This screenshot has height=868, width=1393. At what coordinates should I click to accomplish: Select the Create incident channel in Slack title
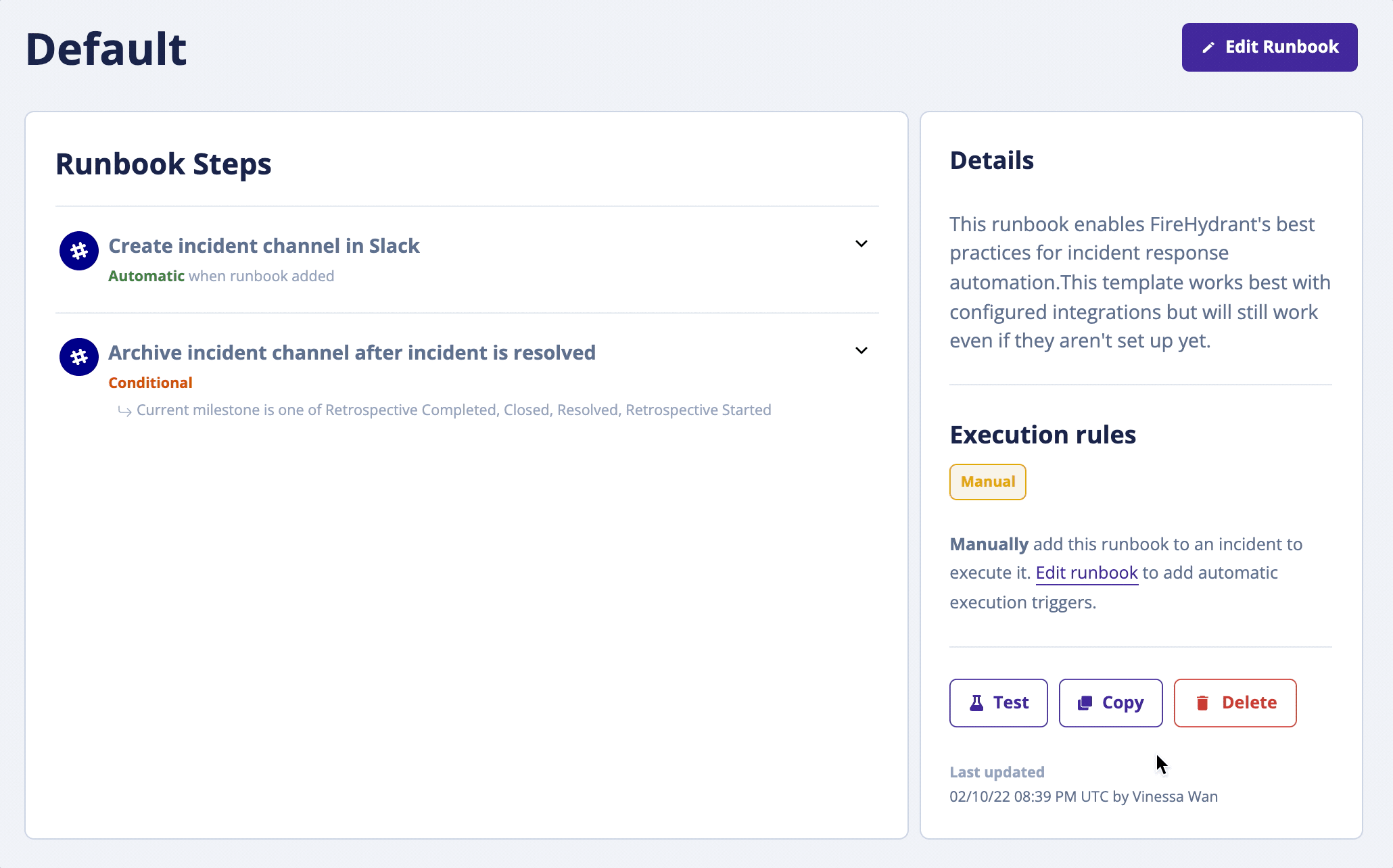pyautogui.click(x=264, y=246)
